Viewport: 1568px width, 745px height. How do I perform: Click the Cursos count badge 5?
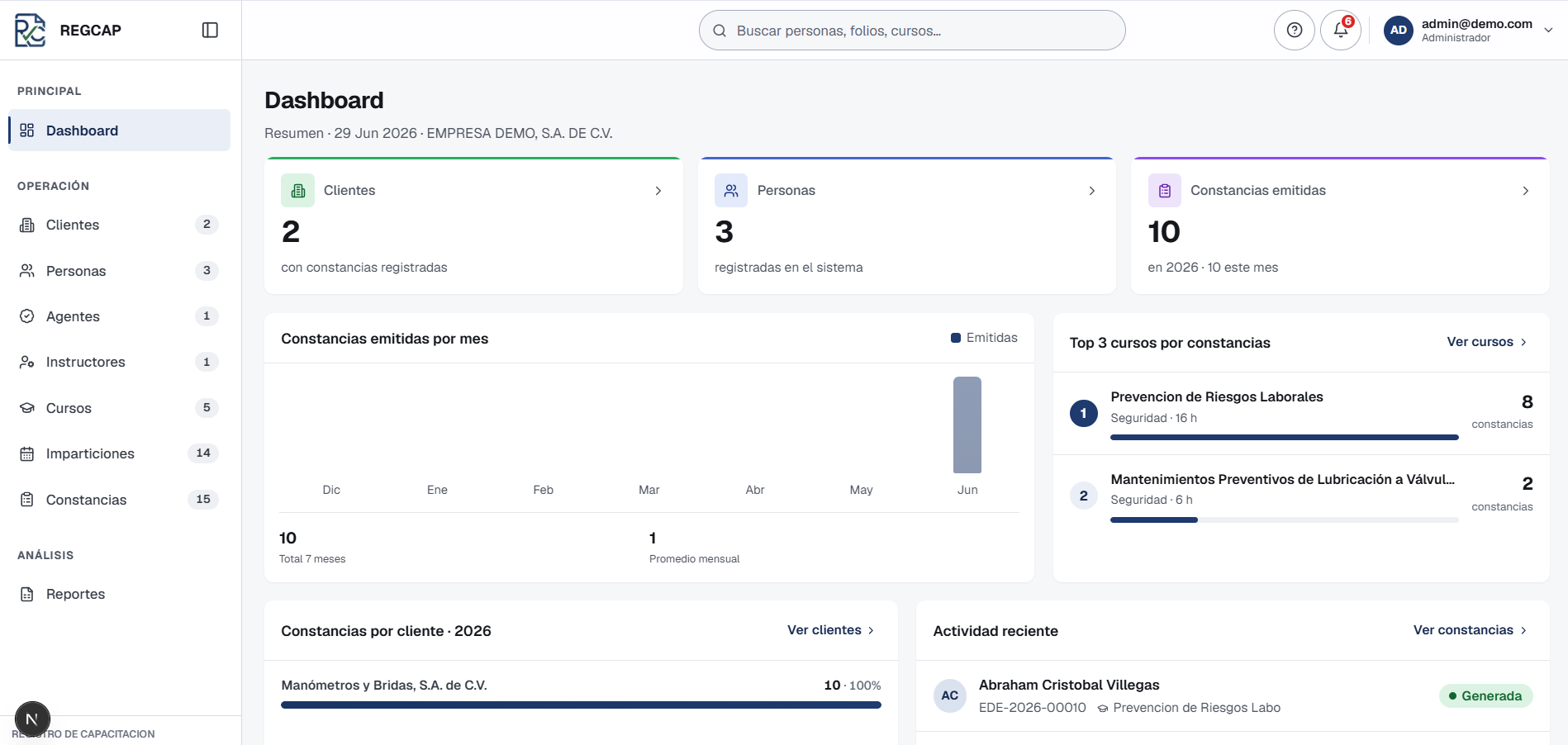tap(207, 407)
